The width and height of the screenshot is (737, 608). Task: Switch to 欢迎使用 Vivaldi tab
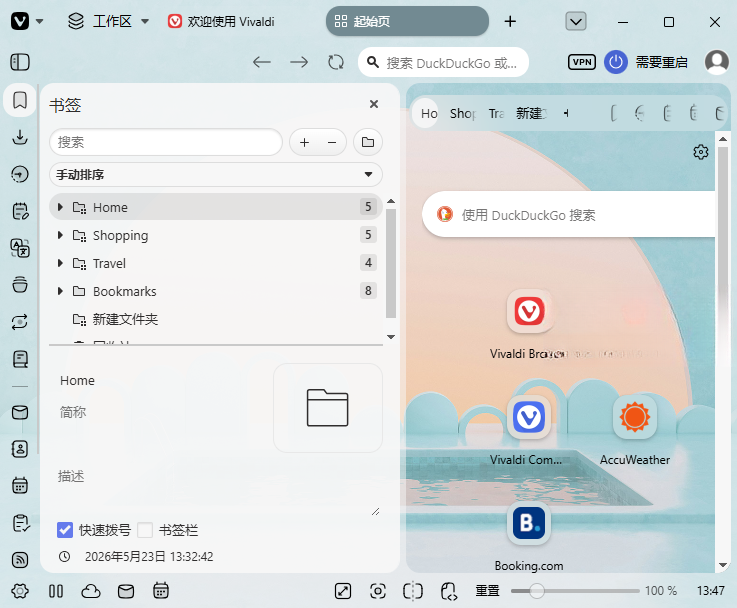221,21
